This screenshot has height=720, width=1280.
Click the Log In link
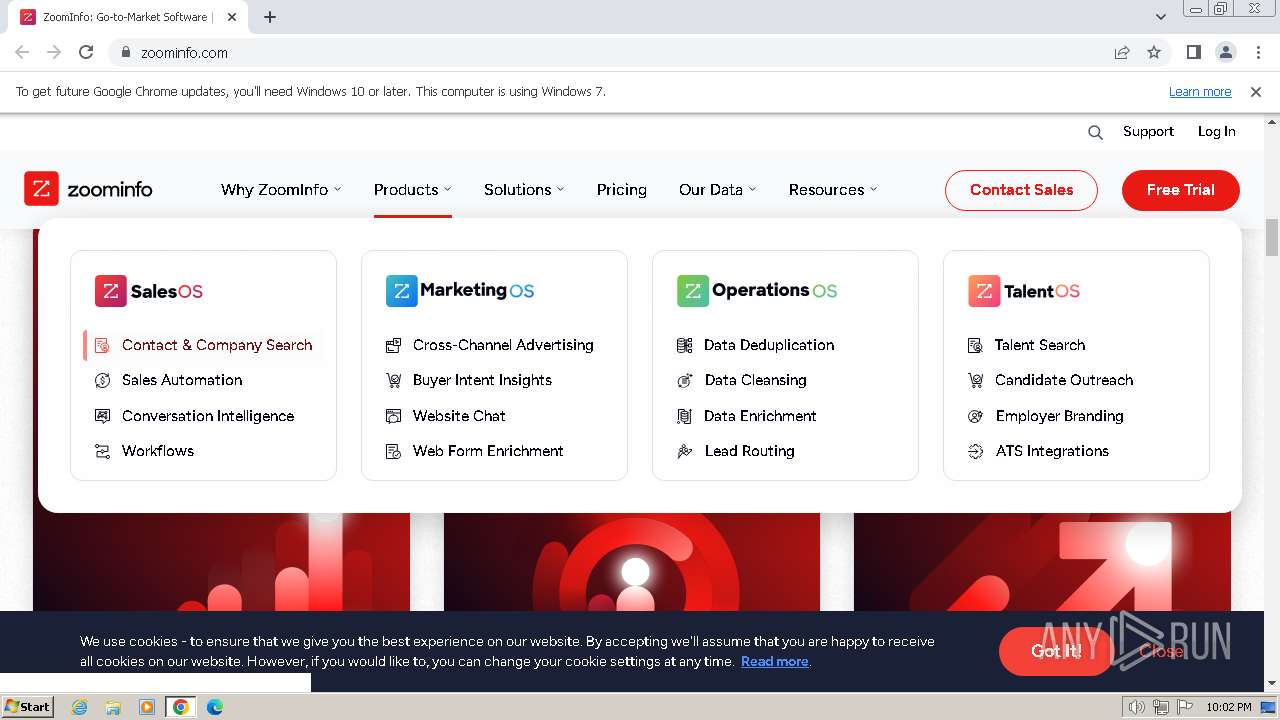pyautogui.click(x=1216, y=131)
